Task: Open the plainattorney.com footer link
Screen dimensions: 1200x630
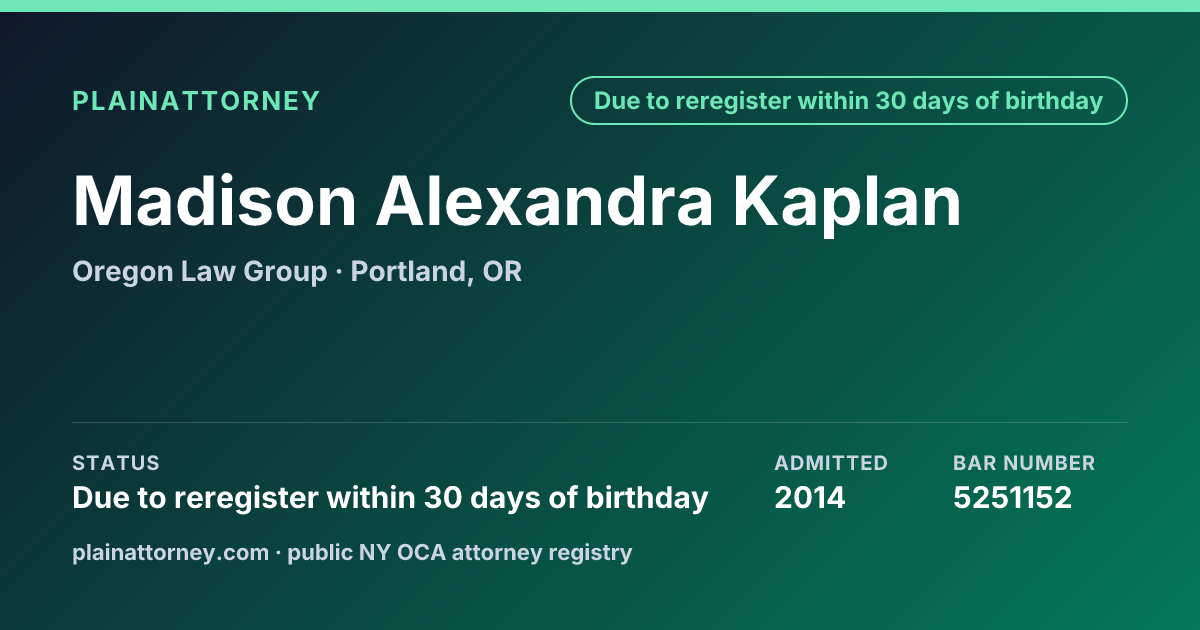Action: pos(170,552)
